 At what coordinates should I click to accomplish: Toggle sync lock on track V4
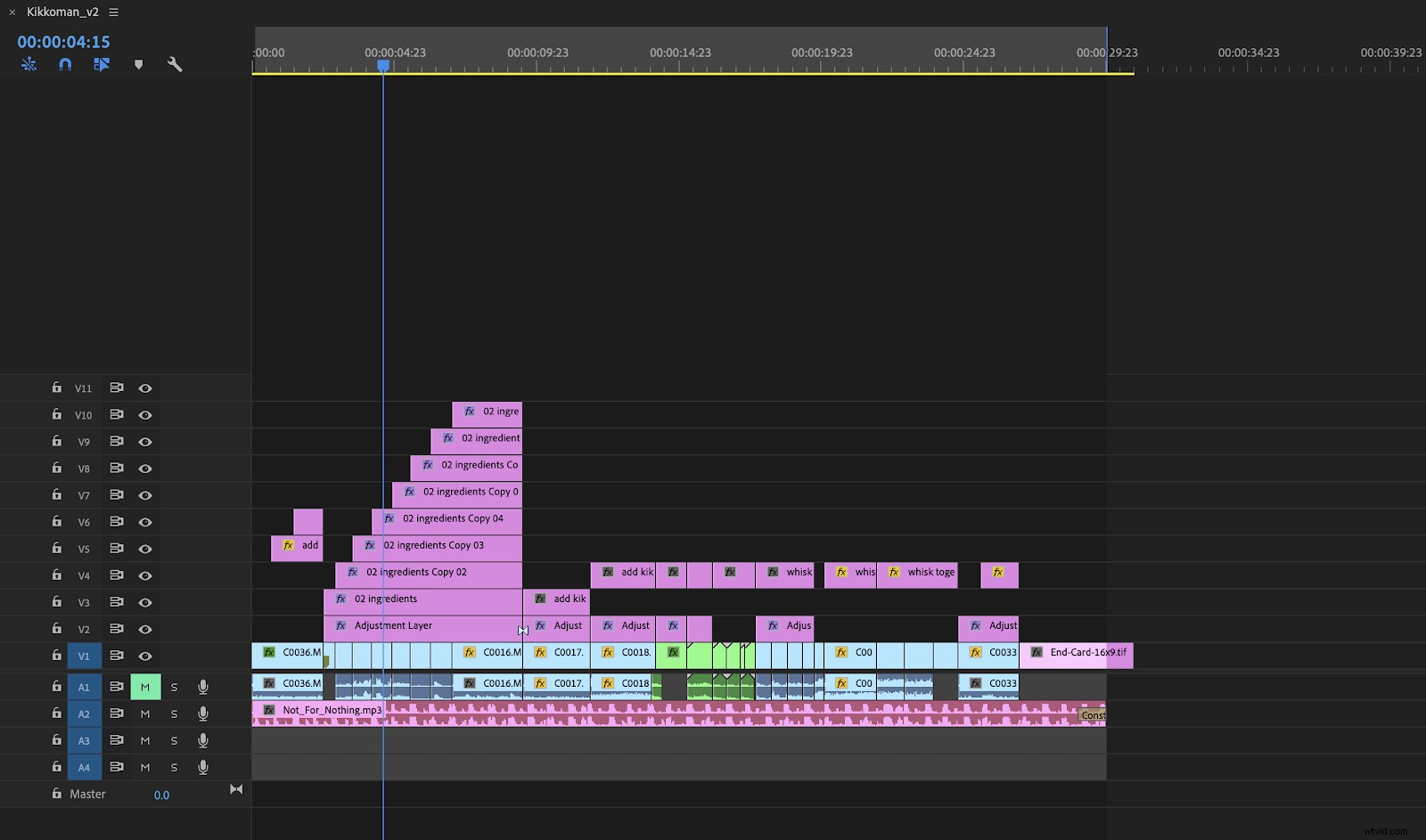117,575
